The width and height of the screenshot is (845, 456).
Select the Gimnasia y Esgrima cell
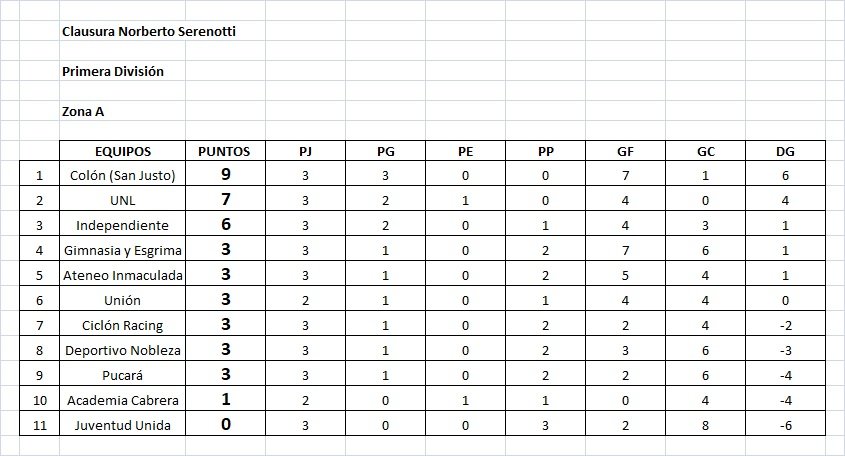click(x=122, y=250)
